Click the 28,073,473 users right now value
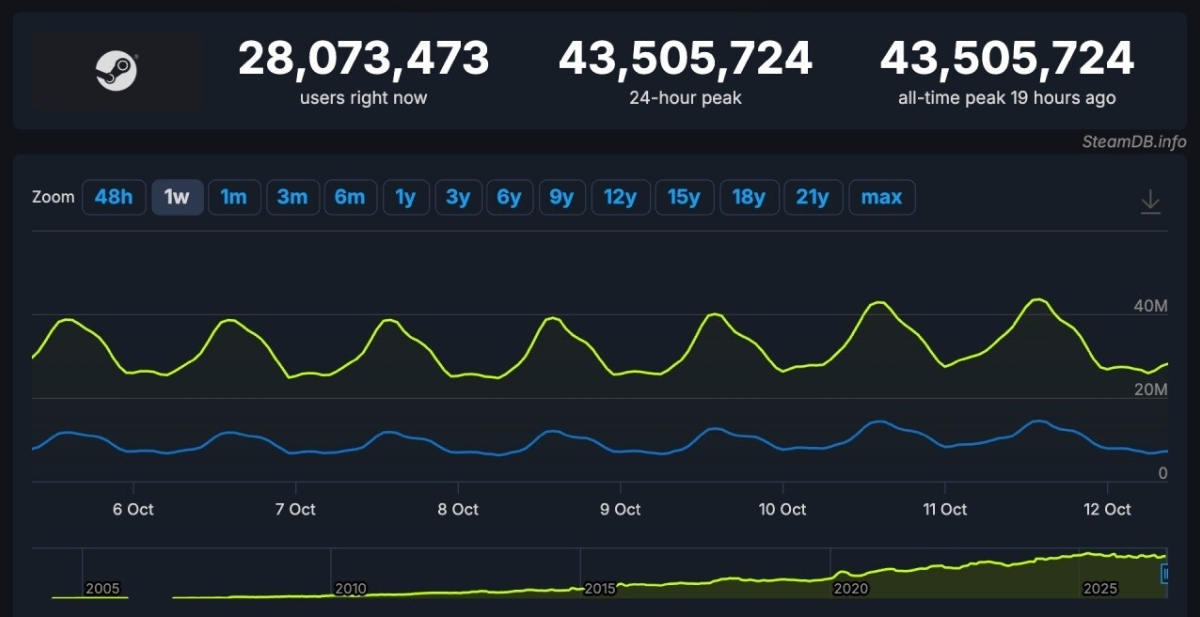 coord(363,59)
